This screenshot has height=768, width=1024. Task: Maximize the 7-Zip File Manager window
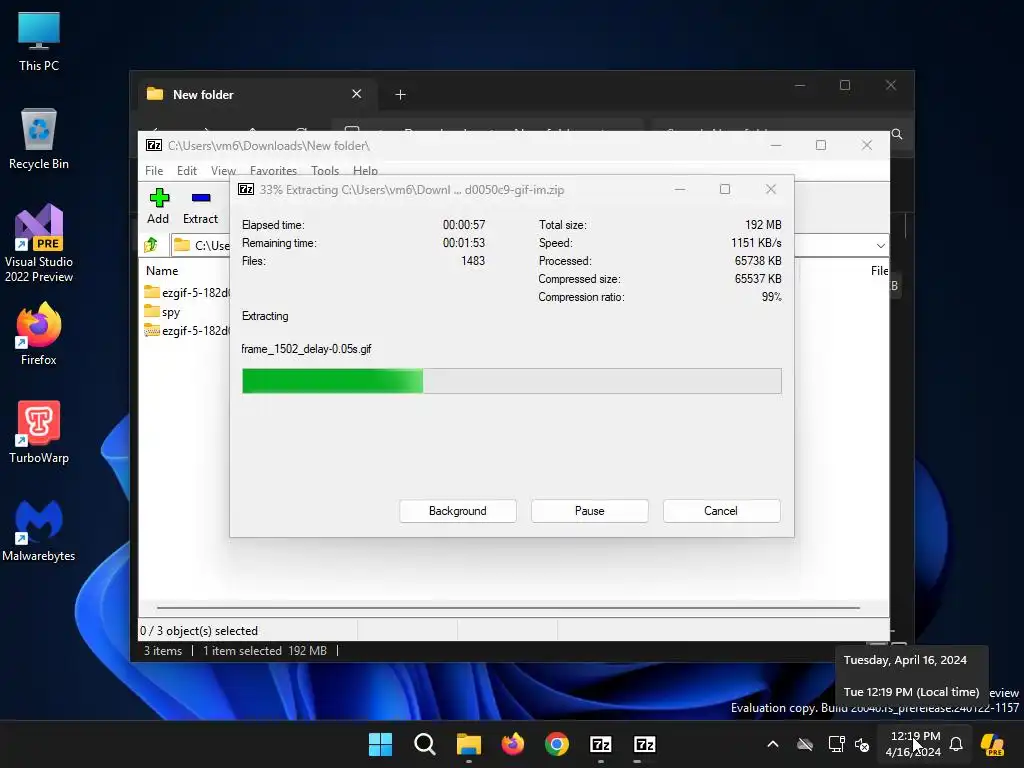click(821, 145)
